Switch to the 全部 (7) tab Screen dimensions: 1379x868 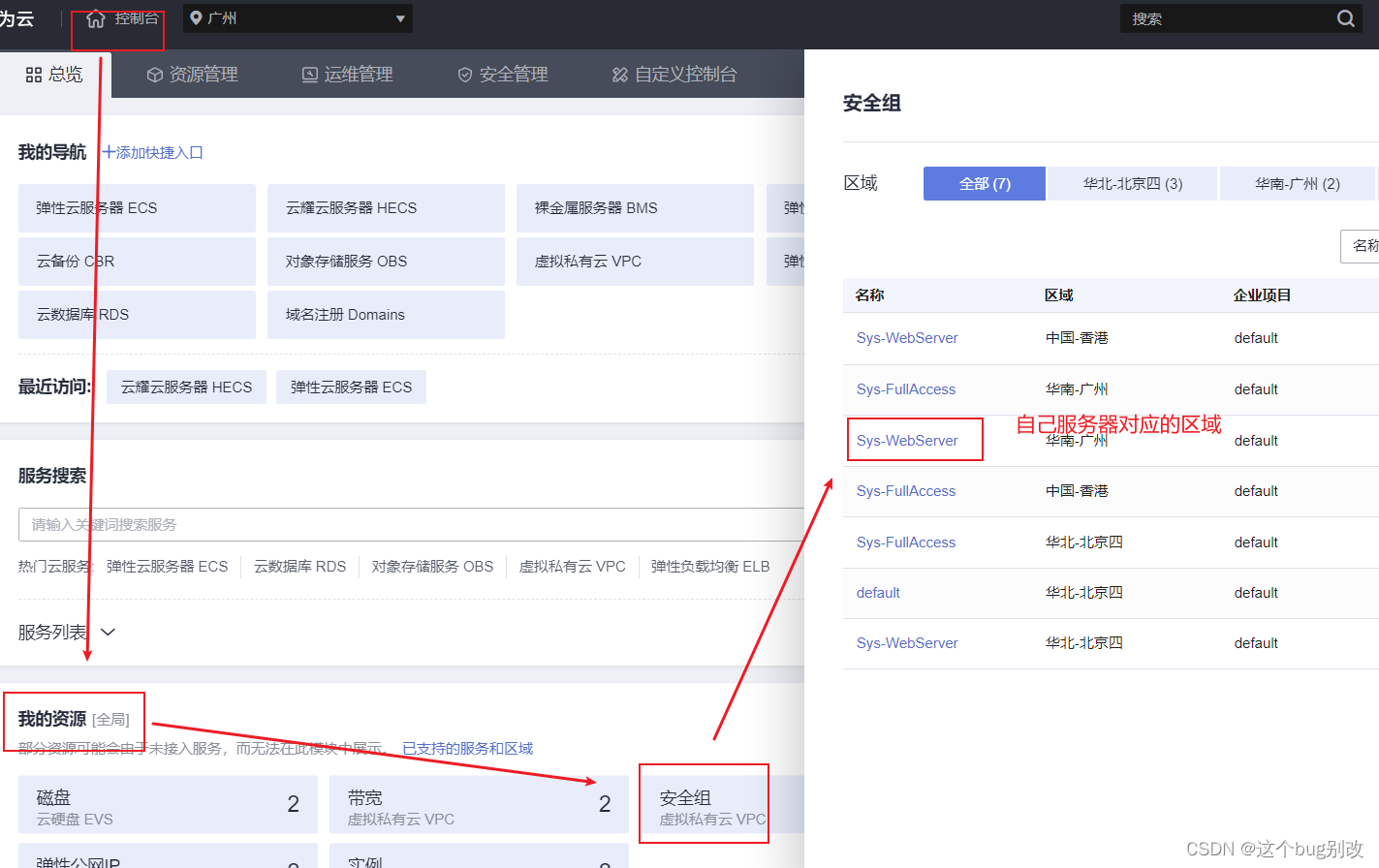coord(984,183)
